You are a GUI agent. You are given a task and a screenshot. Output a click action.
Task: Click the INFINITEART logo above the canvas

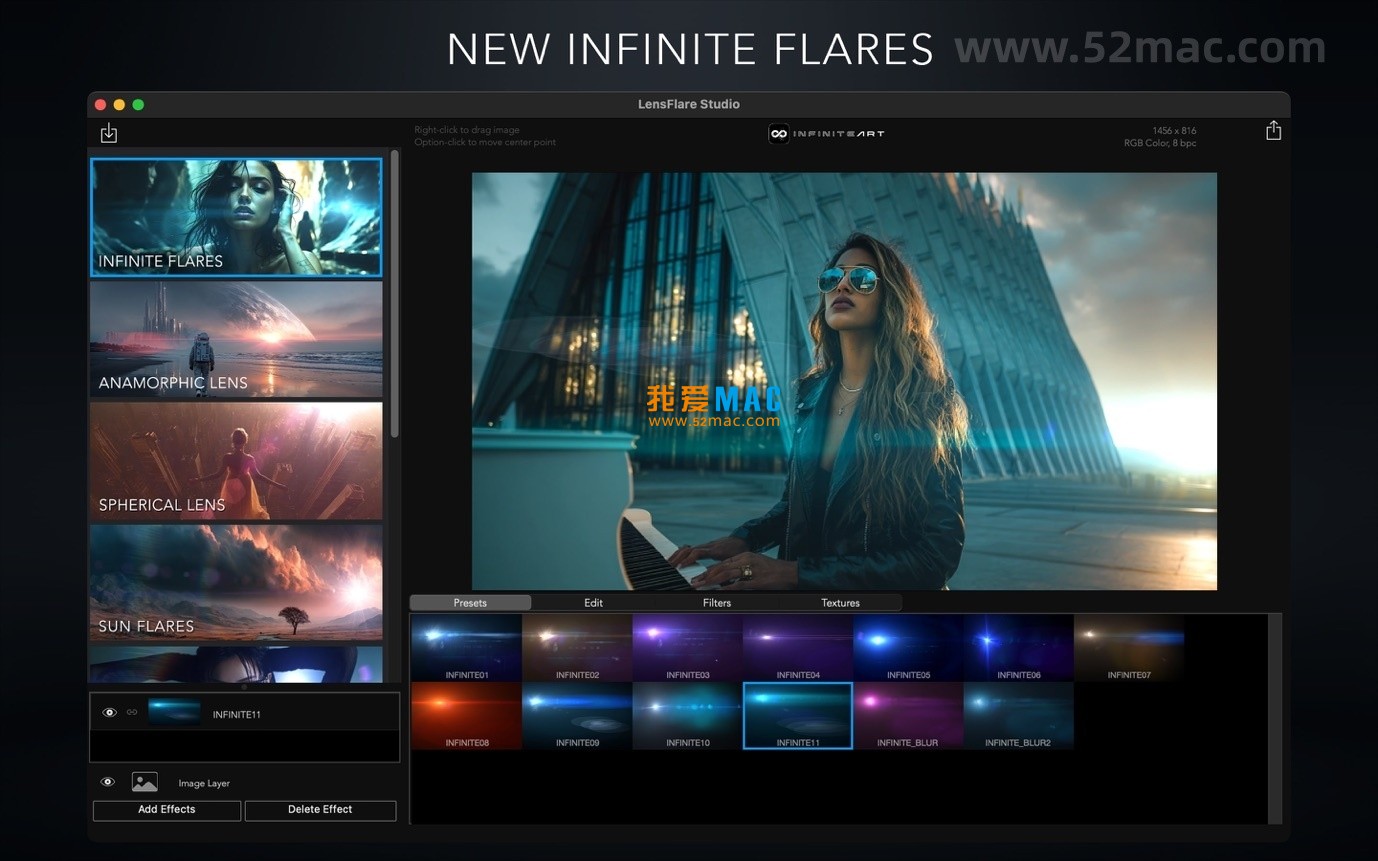(825, 132)
